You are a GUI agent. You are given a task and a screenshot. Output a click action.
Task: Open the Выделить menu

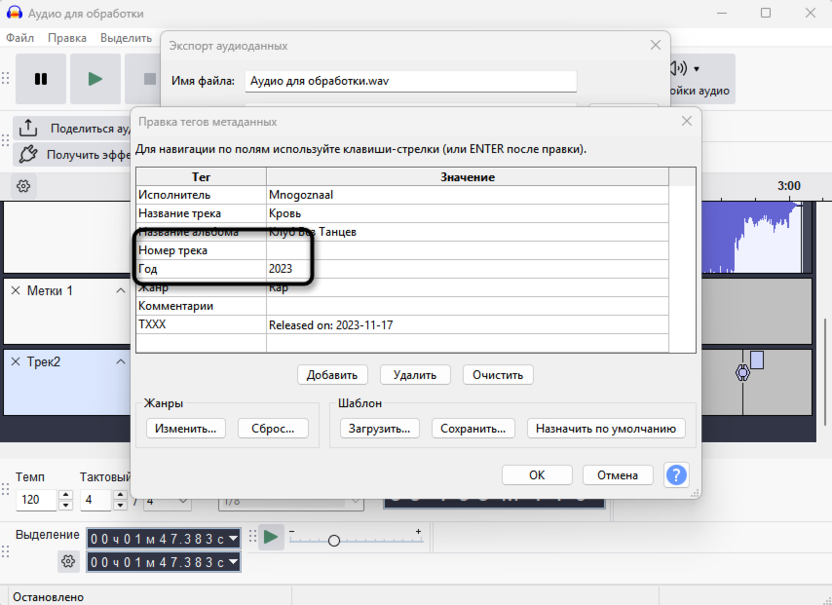coord(126,38)
